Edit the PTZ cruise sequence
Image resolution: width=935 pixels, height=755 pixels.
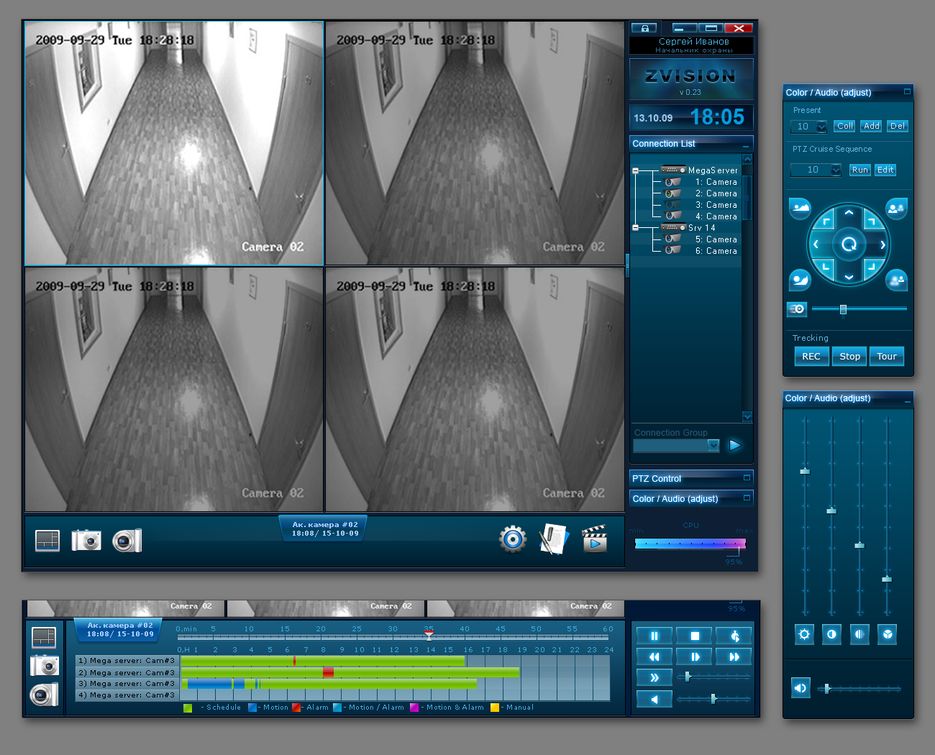[886, 170]
